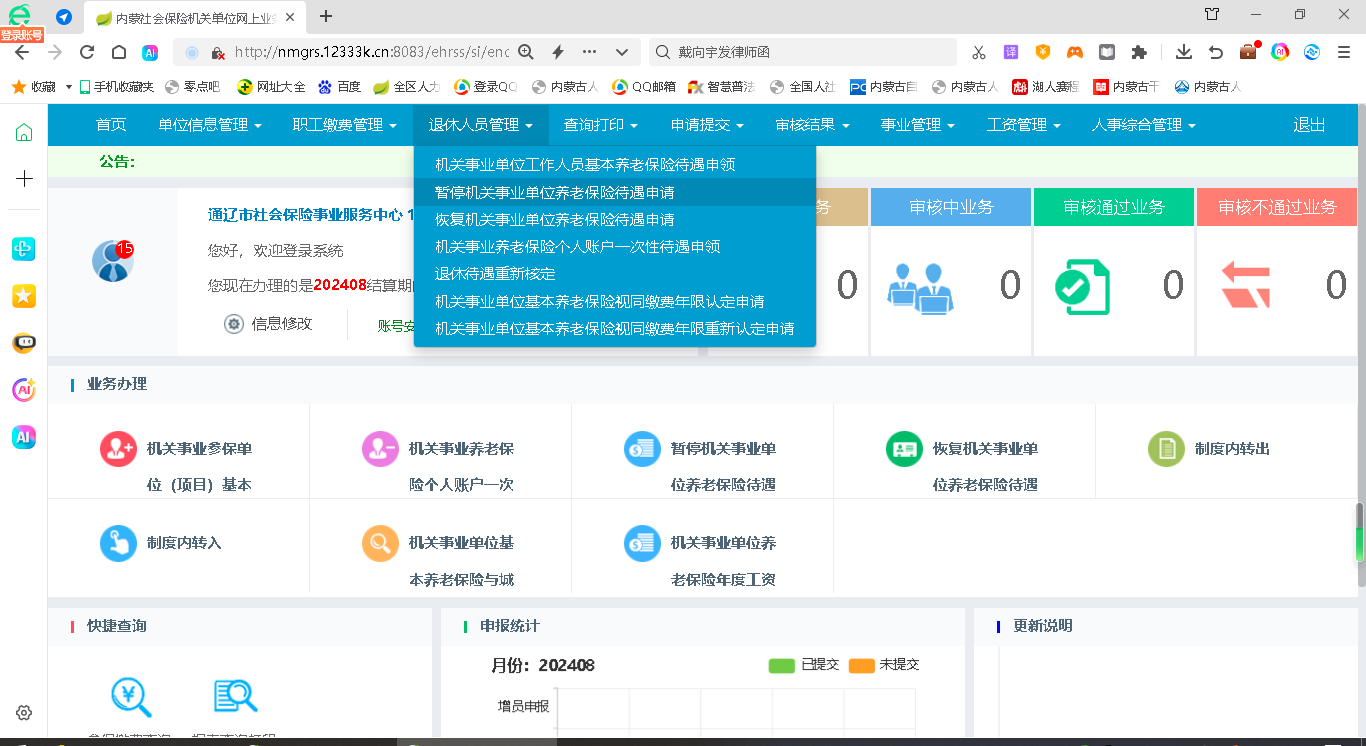Image resolution: width=1366 pixels, height=746 pixels.
Task: Click the orange magnifier 机关事业单位基本养老保险 icon
Action: pyautogui.click(x=380, y=543)
